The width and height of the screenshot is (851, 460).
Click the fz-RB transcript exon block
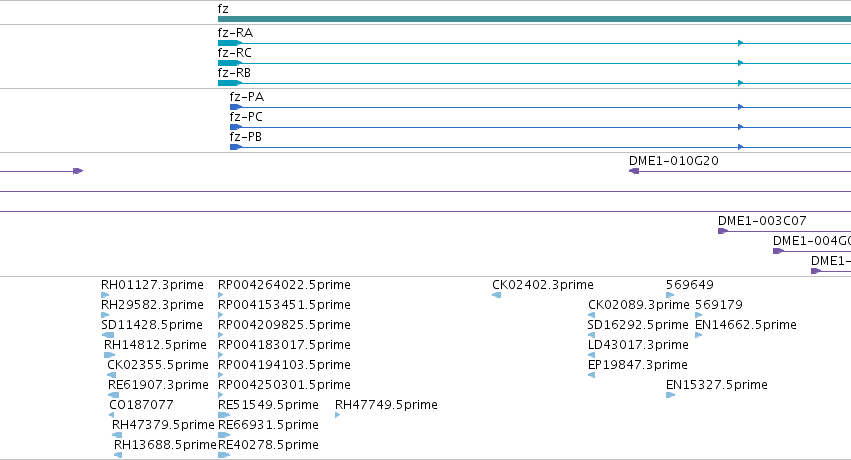(x=230, y=83)
